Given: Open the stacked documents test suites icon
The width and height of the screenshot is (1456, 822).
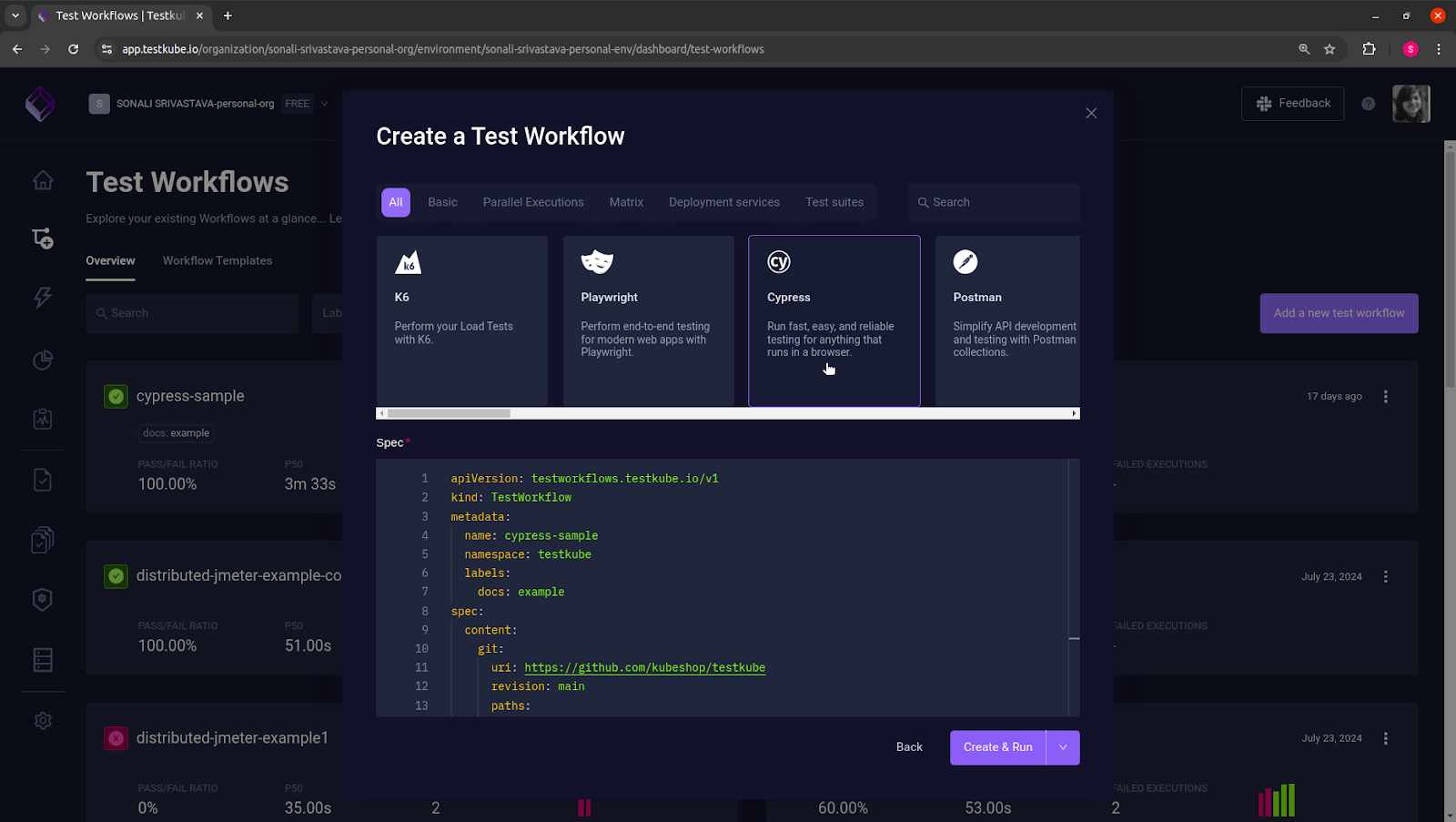Looking at the screenshot, I should [43, 540].
